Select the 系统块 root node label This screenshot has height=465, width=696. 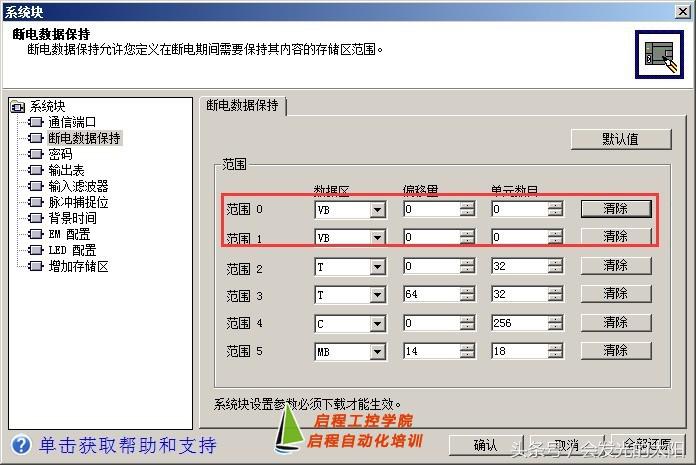[47, 106]
